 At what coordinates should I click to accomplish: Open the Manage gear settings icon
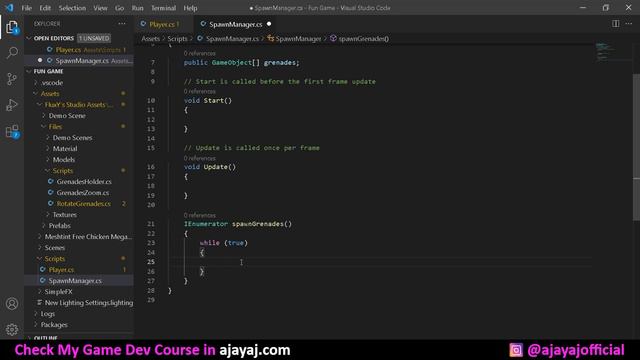[12, 329]
